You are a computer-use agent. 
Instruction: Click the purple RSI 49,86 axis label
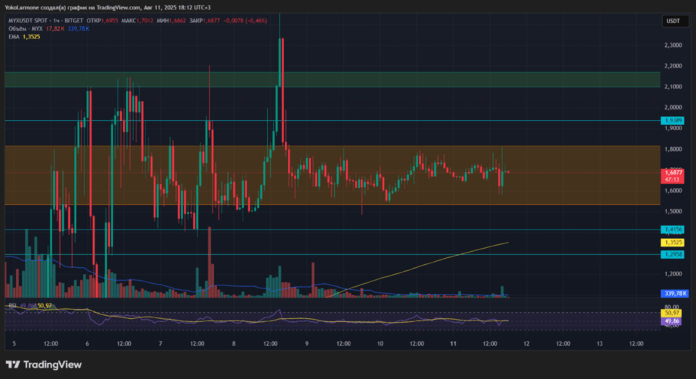(x=672, y=321)
